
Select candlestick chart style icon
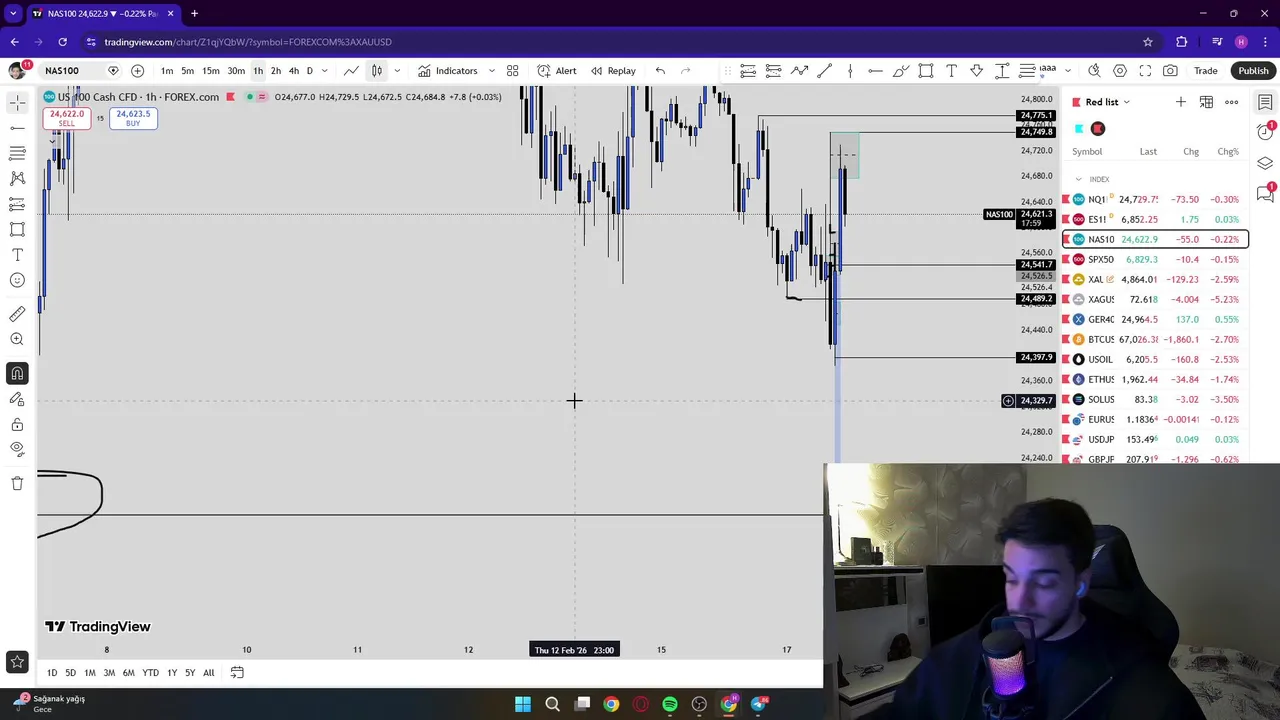[377, 71]
